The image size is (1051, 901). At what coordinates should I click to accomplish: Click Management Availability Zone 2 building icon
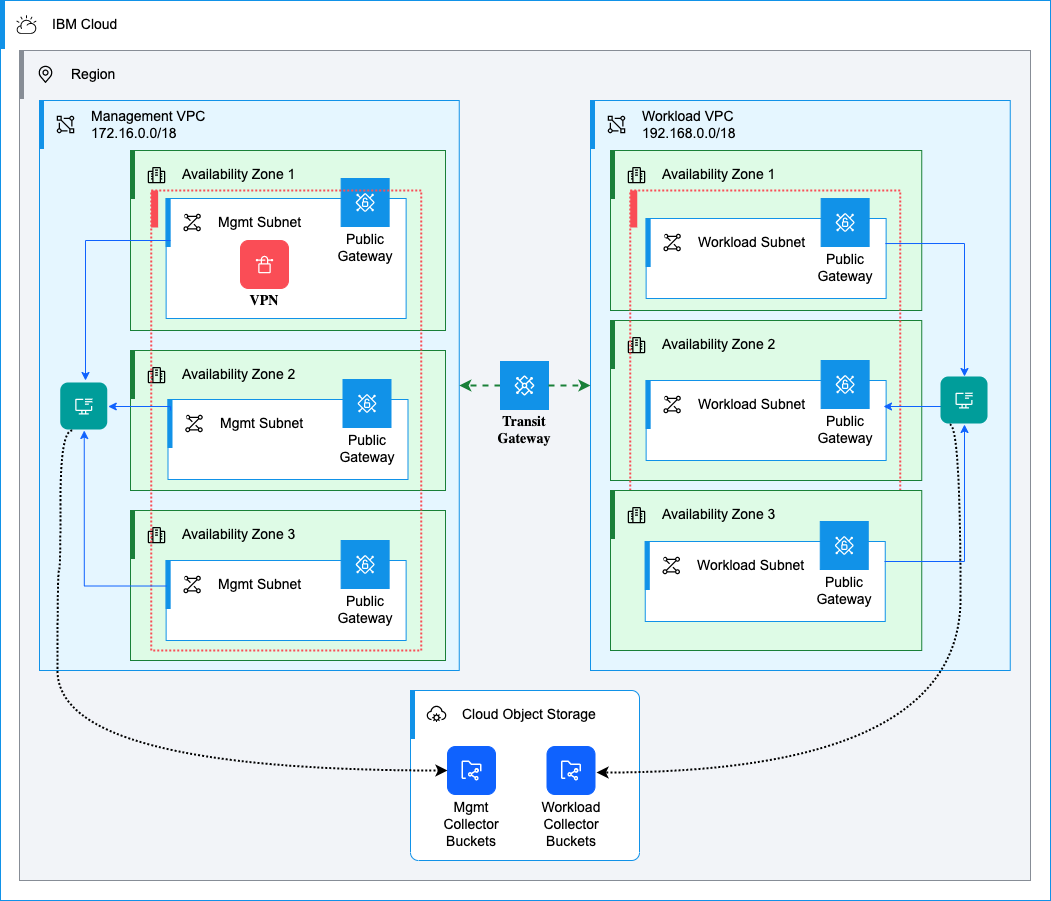(x=156, y=375)
